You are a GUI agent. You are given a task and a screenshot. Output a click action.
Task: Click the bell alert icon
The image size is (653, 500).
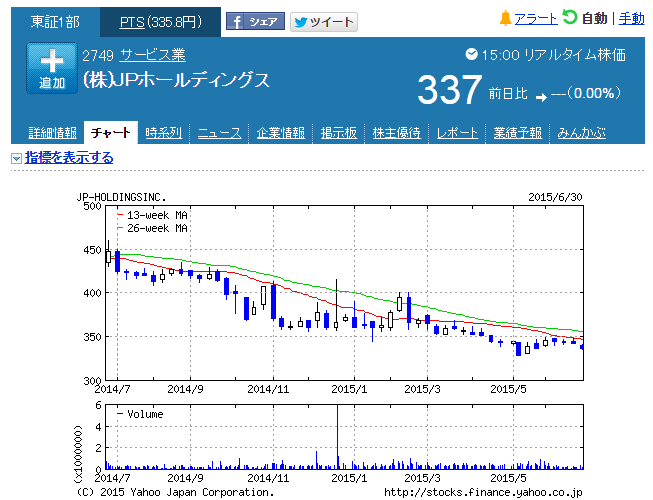(505, 18)
